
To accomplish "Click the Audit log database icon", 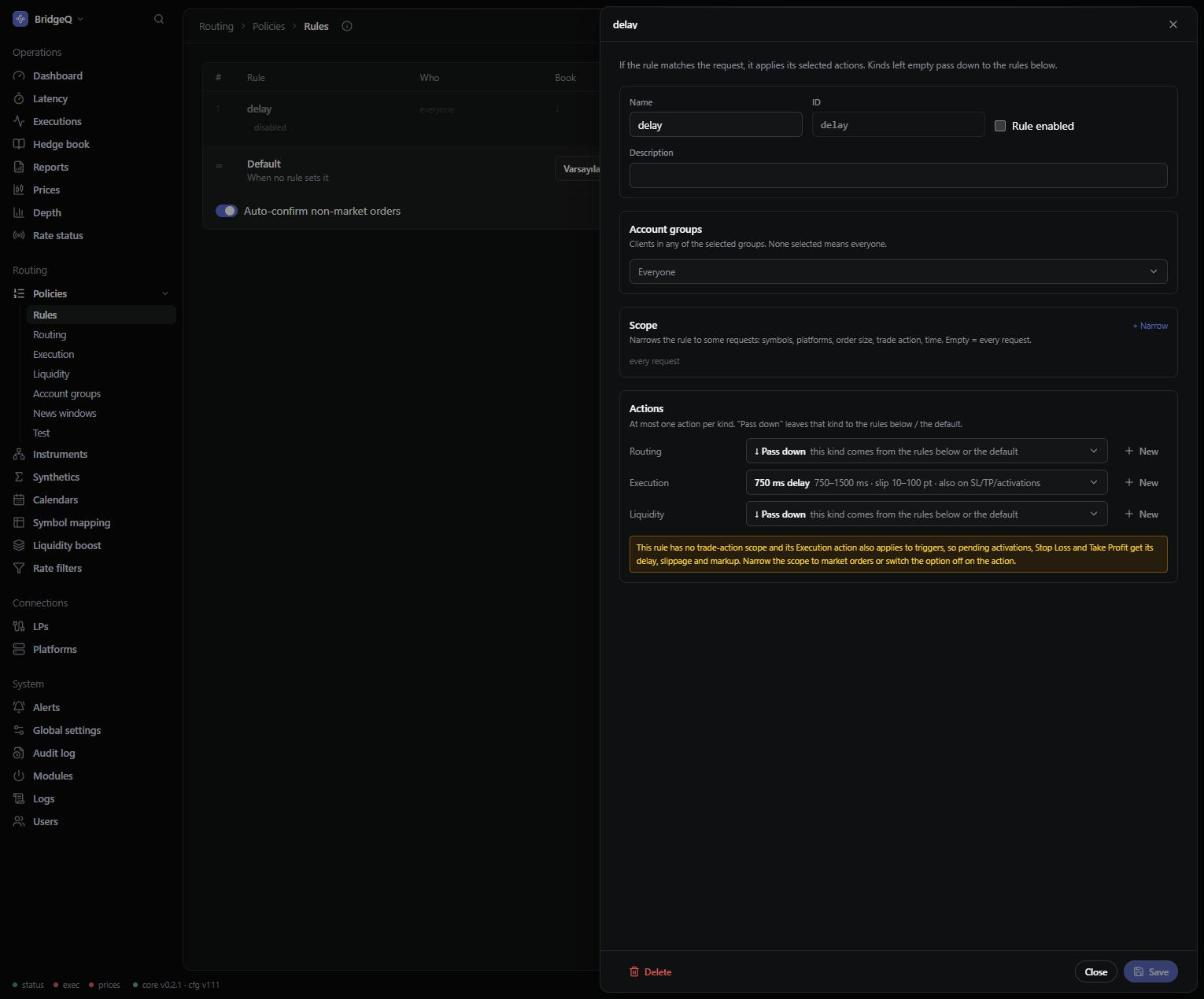I will (19, 754).
